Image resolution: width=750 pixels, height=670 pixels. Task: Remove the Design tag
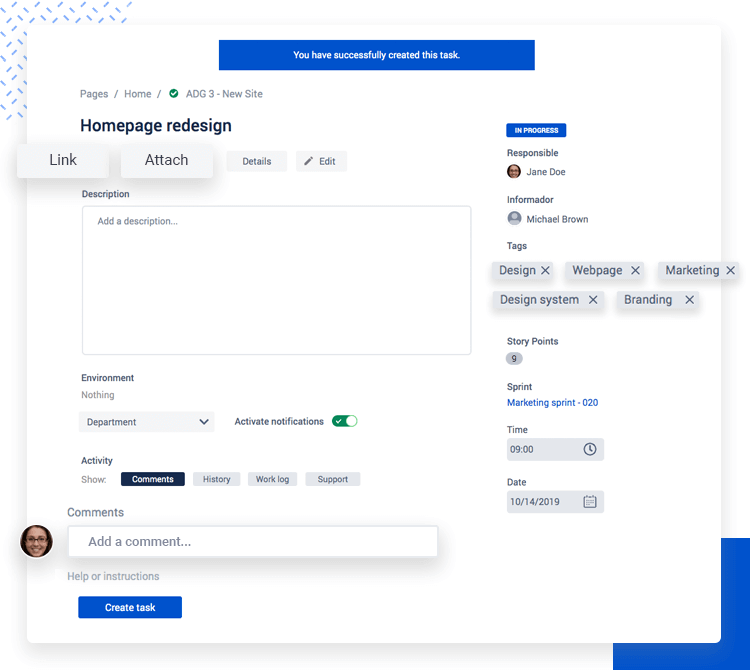pos(545,271)
